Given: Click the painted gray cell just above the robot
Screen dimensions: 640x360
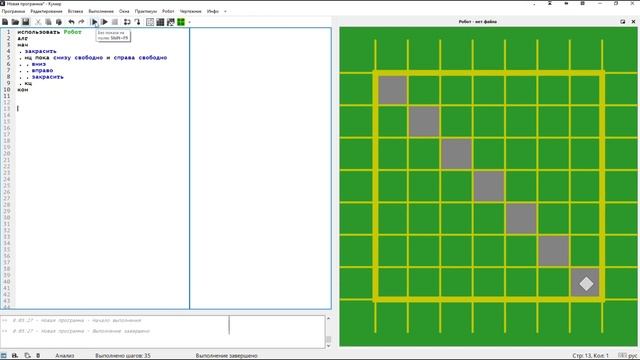Looking at the screenshot, I should [x=553, y=251].
